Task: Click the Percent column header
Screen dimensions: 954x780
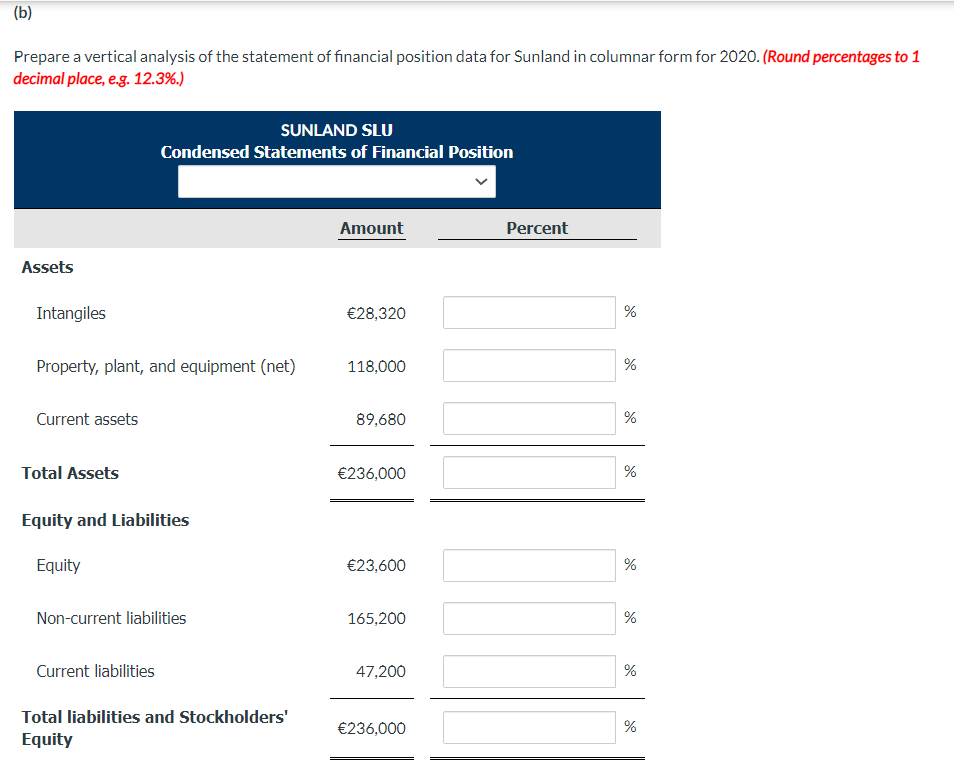Action: pyautogui.click(x=537, y=228)
